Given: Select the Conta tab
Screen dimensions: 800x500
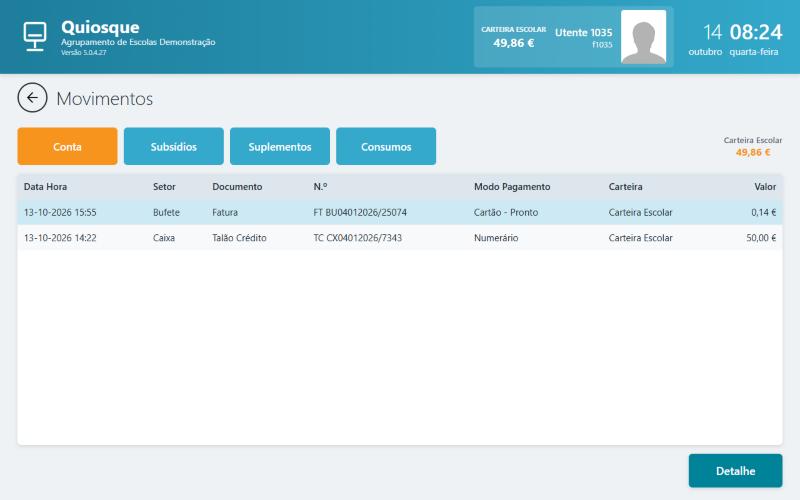Looking at the screenshot, I should click(67, 146).
